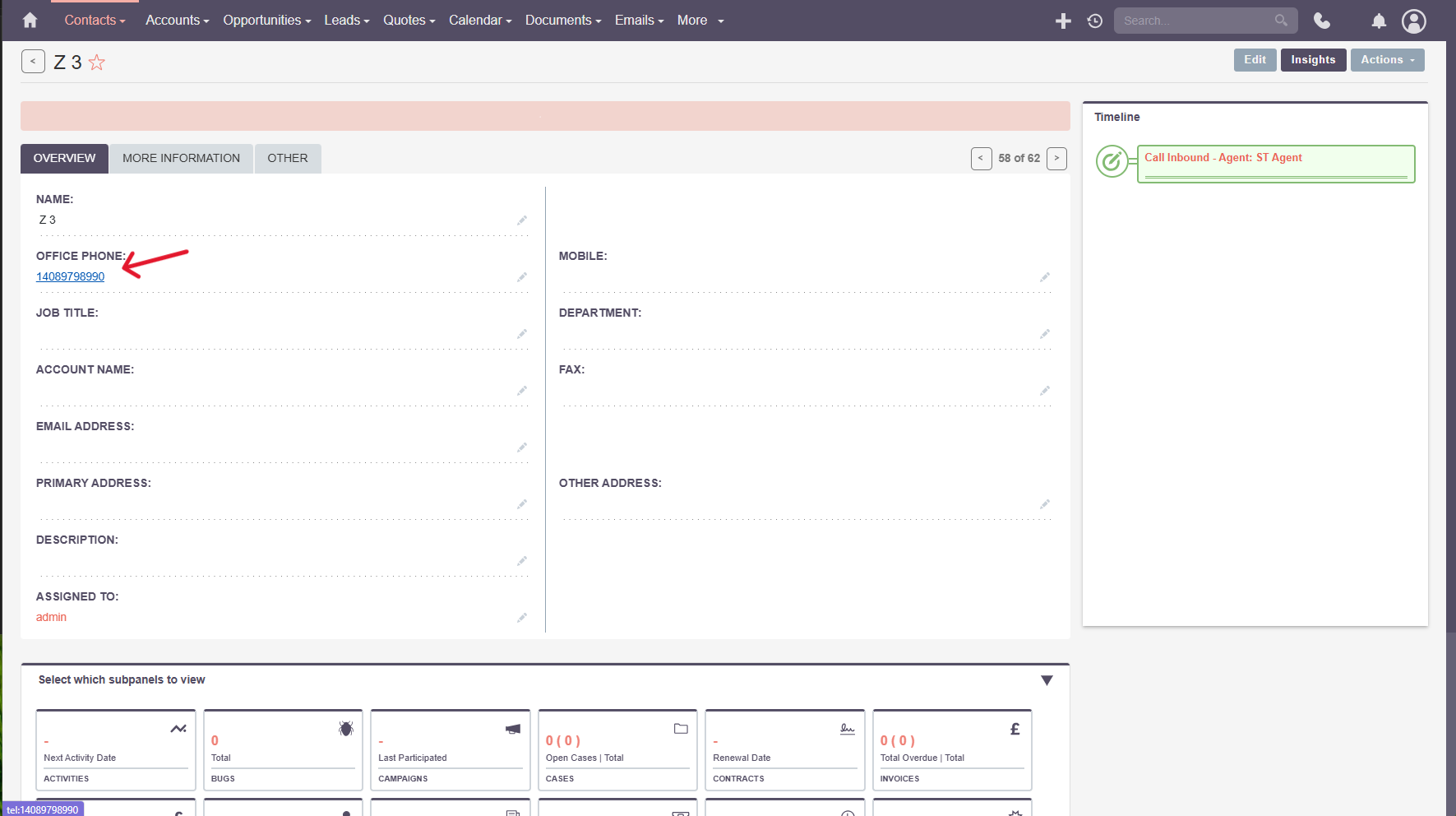Collapse subpanels using the triangle arrow
This screenshot has width=1456, height=816.
click(1047, 680)
